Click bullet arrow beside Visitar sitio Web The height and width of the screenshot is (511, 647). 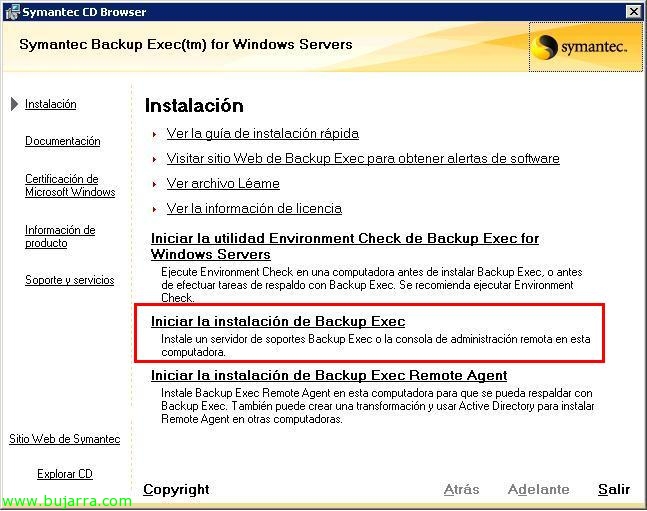pos(155,159)
